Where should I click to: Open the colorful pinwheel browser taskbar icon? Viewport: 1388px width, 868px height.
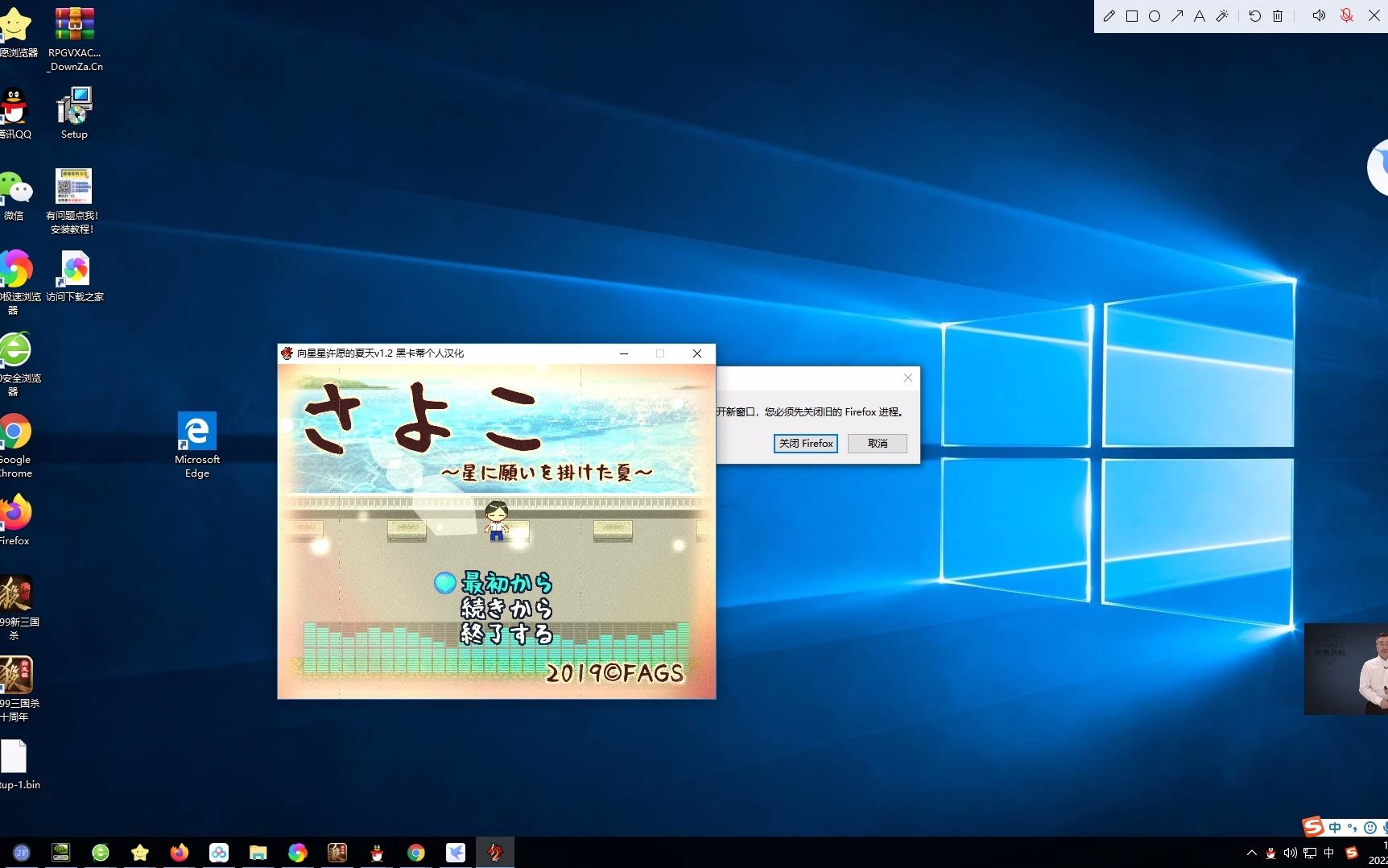point(297,853)
